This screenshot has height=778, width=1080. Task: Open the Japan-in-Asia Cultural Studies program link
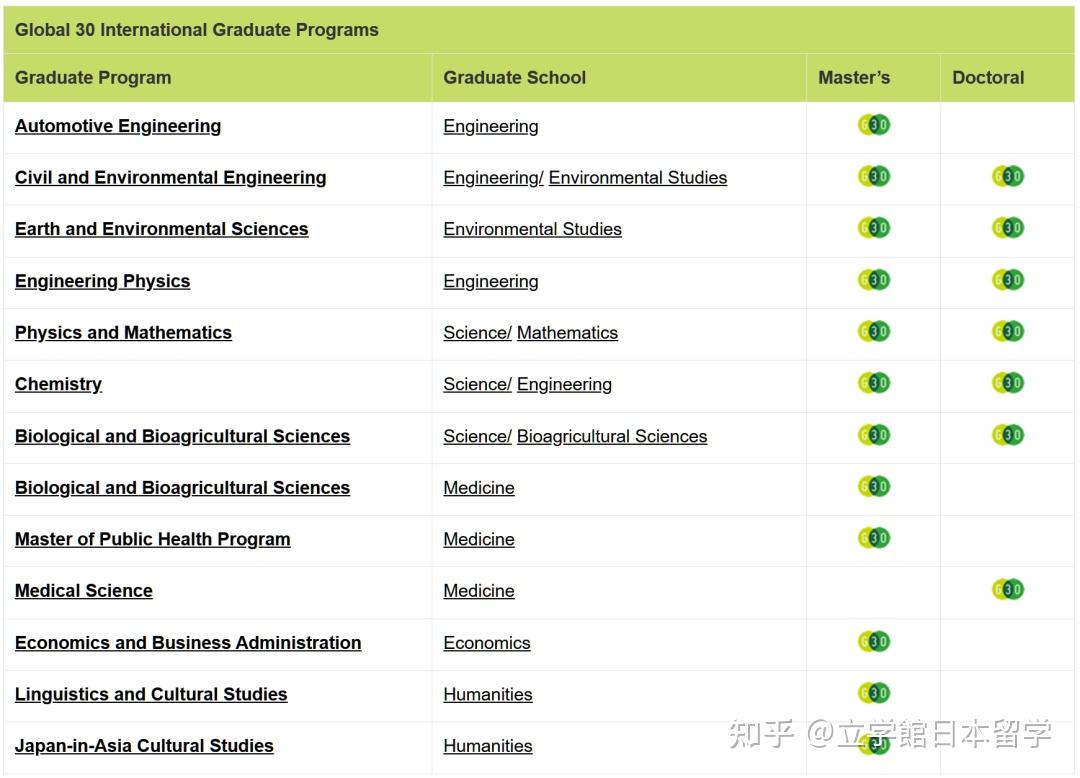pyautogui.click(x=144, y=745)
